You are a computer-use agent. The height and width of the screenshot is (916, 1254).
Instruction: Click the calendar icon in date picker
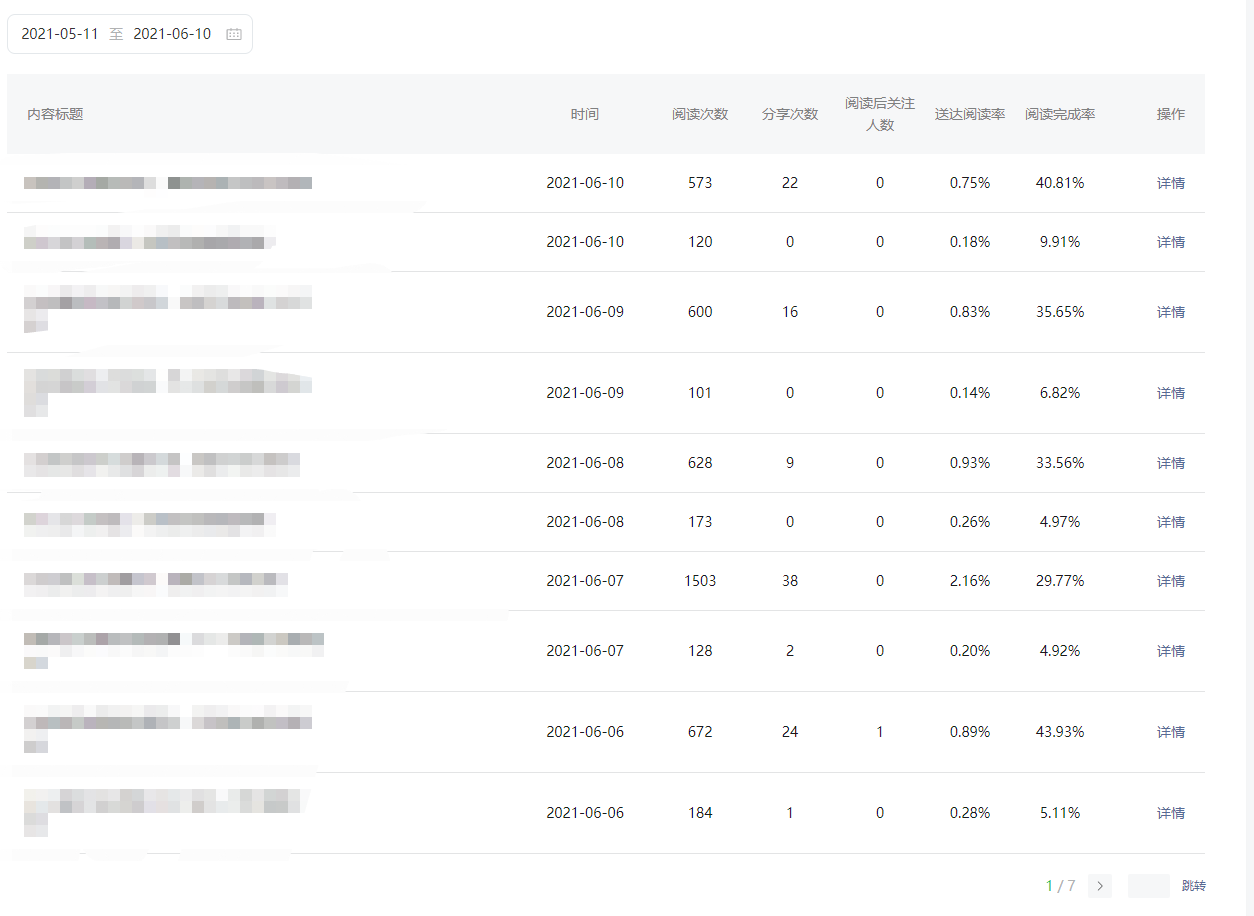234,34
